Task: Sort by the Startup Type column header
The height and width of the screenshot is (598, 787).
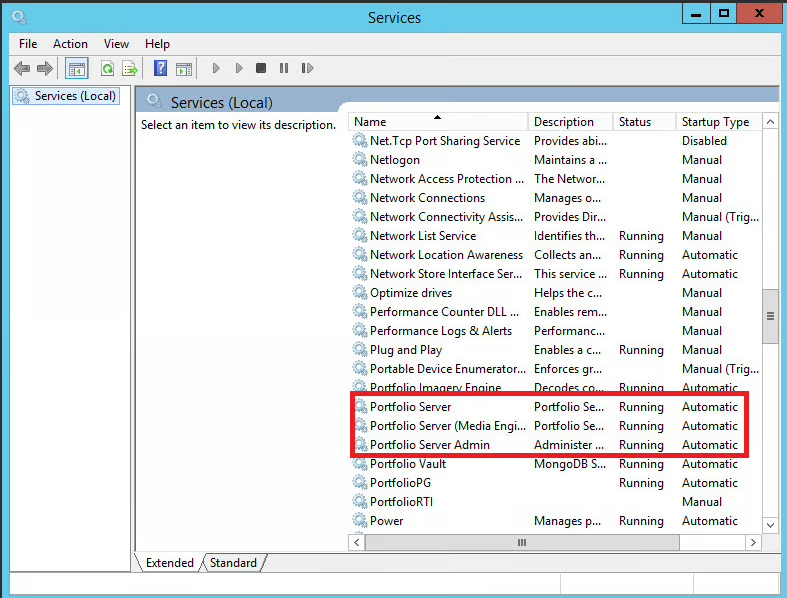Action: coord(718,122)
